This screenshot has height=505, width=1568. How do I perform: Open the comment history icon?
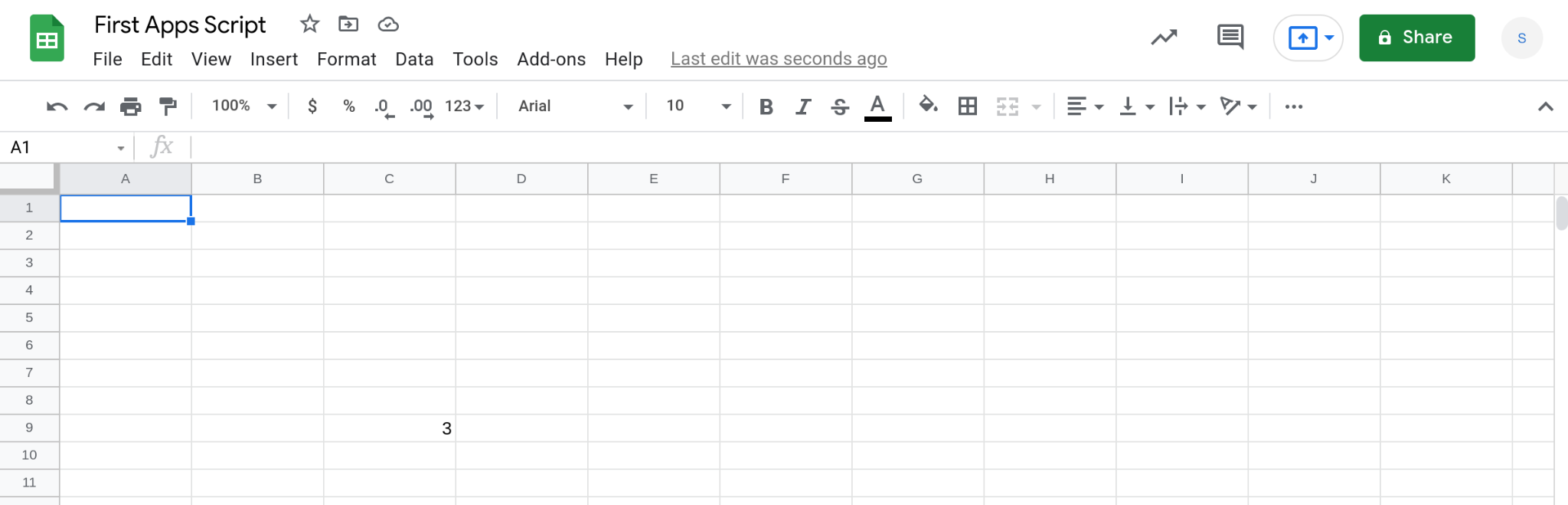tap(1230, 37)
